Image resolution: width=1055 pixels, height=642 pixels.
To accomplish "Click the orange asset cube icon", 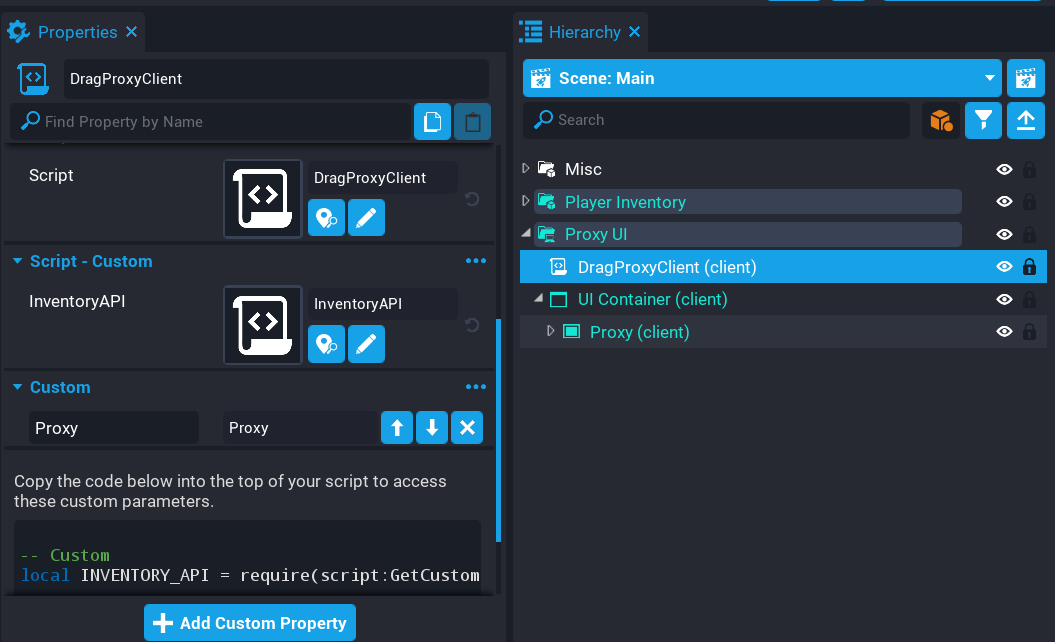I will coord(941,120).
